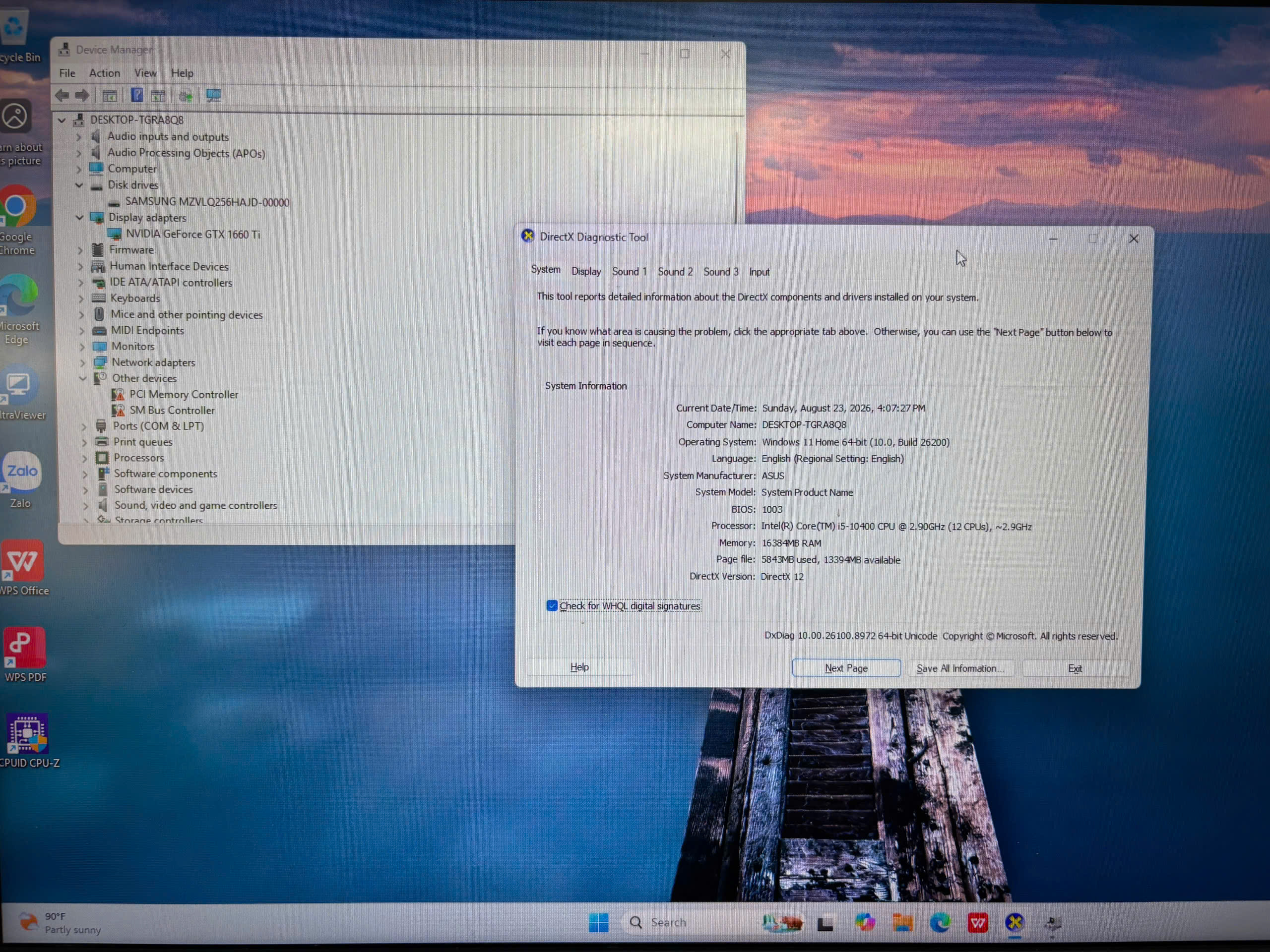The image size is (1270, 952).
Task: Expand the Firmware category
Action: point(80,250)
